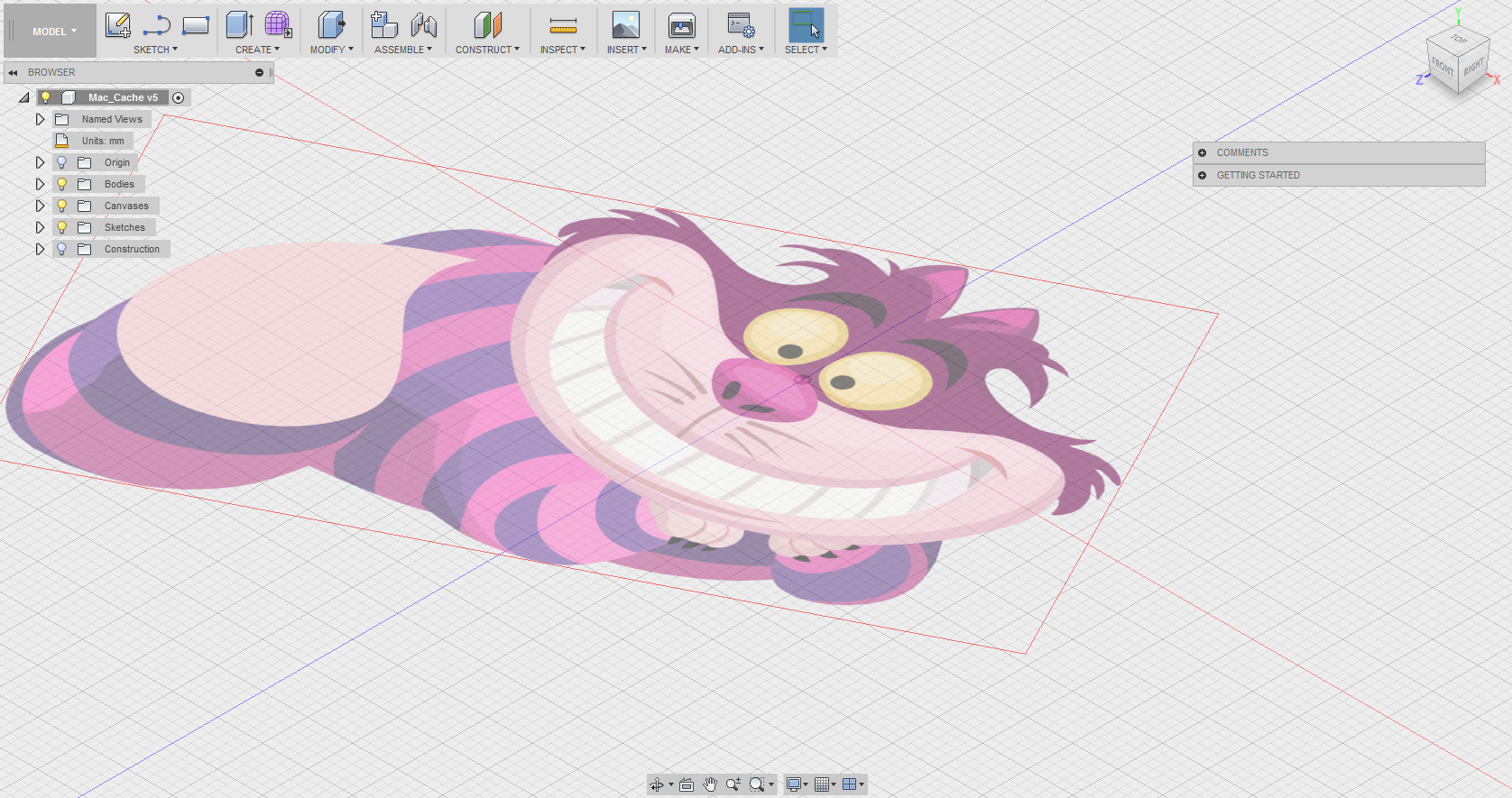This screenshot has width=1512, height=798.
Task: Expand the Canvases folder
Action: 40,206
